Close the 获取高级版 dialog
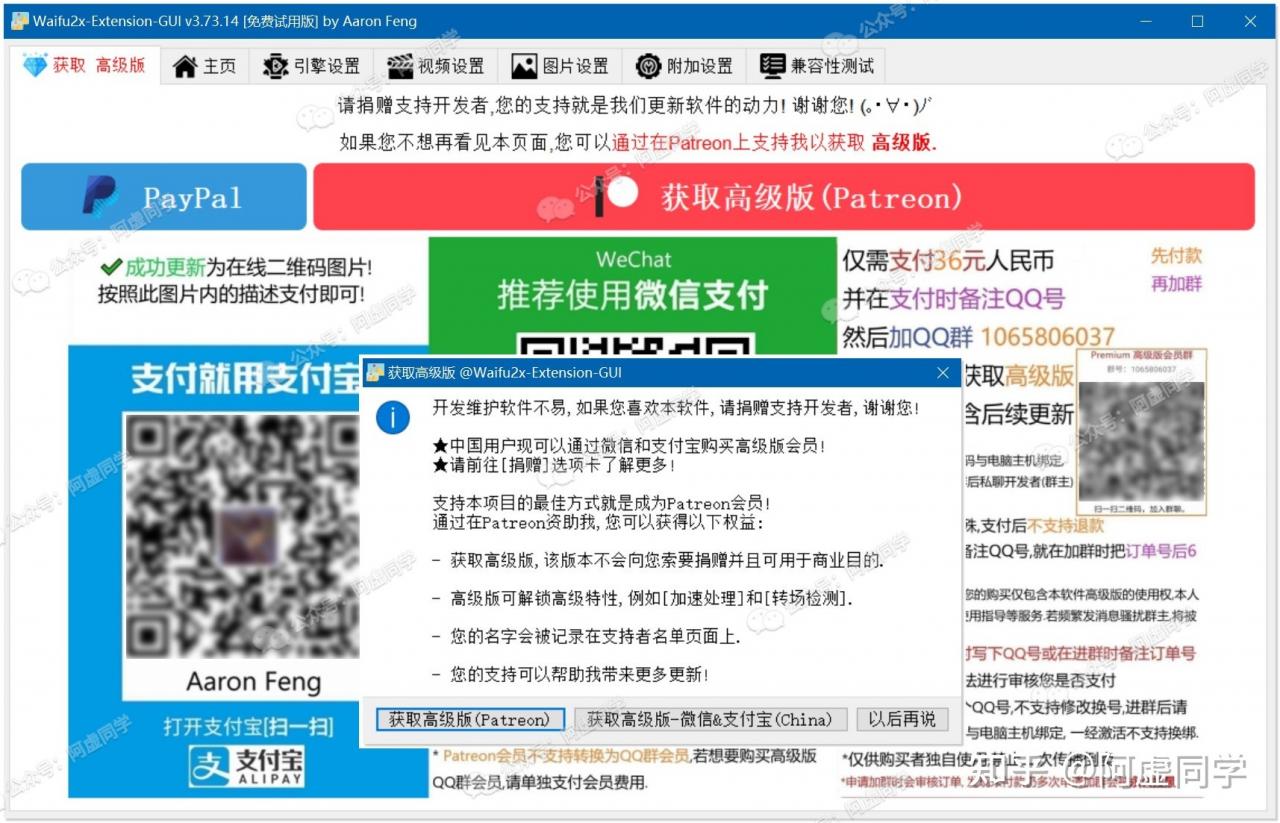1280x823 pixels. 942,373
